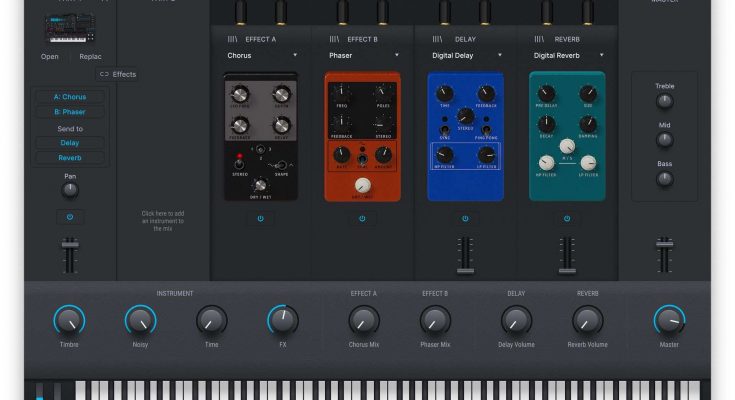Click the Send to Reverb button
The image size is (735, 400).
[x=70, y=157]
